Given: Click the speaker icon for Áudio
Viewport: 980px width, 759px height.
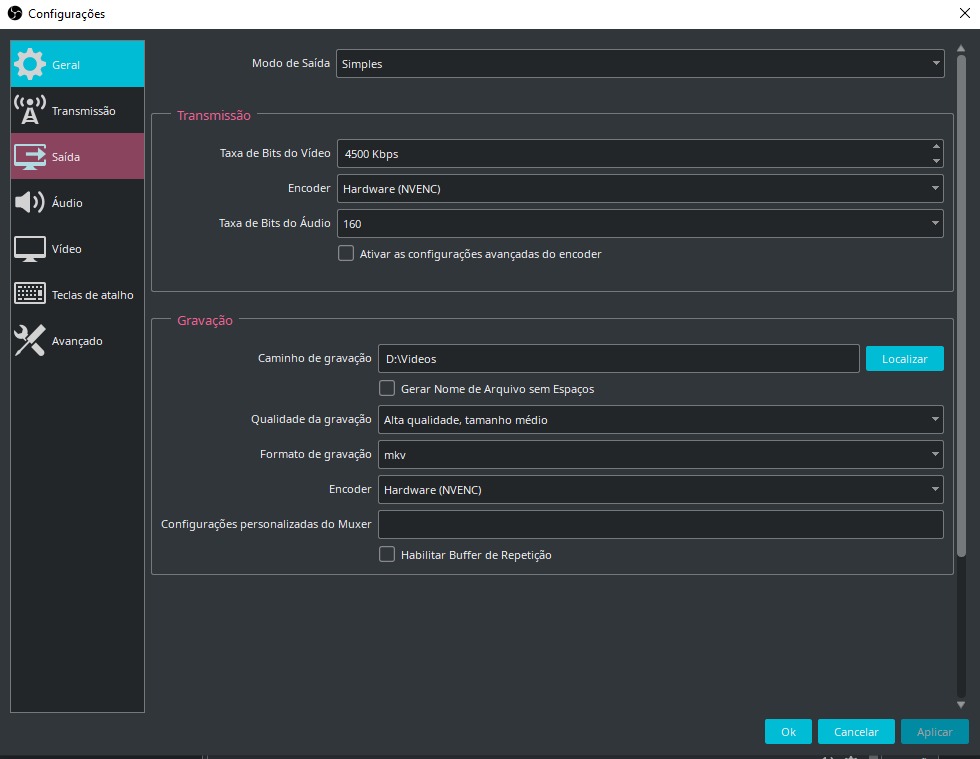Looking at the screenshot, I should coord(30,203).
